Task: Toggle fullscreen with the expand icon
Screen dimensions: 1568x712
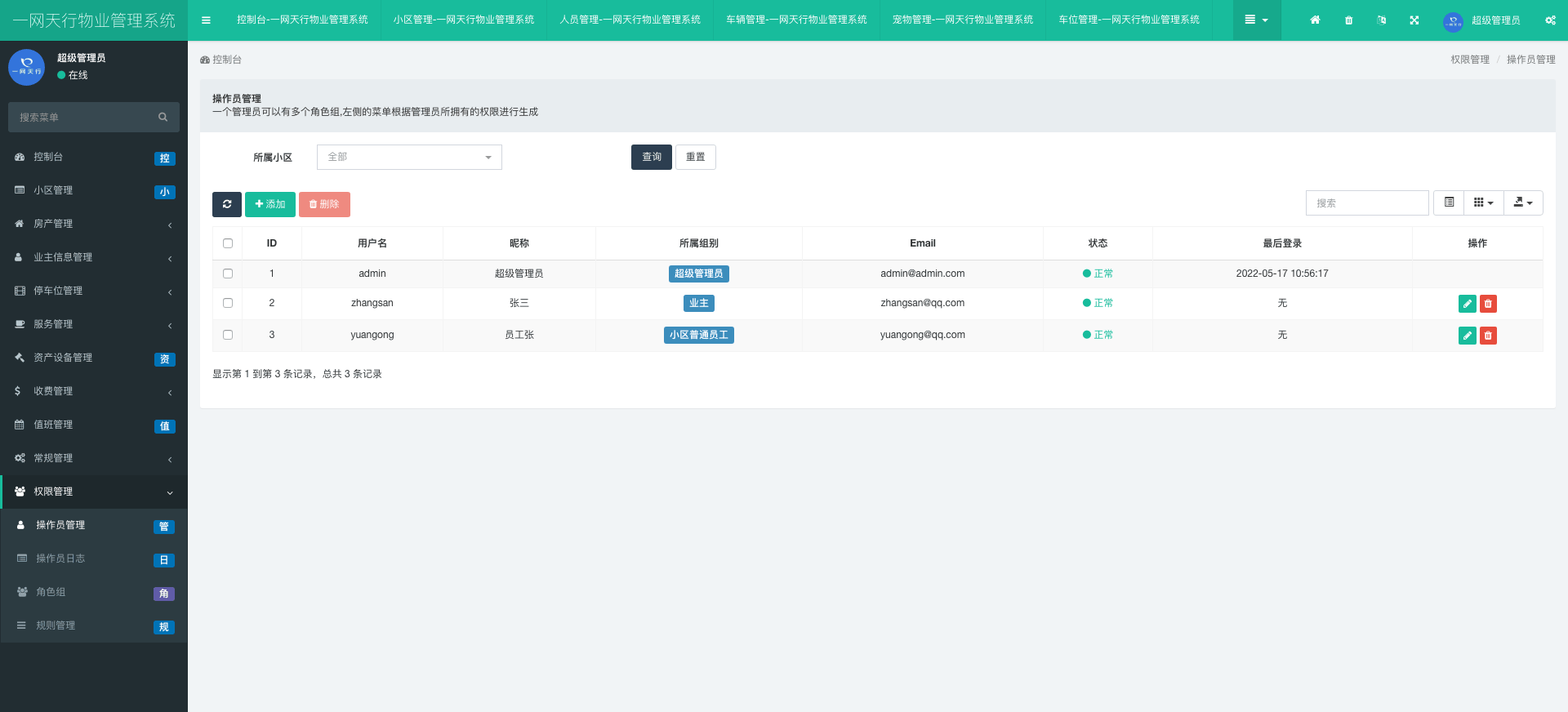Action: pyautogui.click(x=1414, y=20)
